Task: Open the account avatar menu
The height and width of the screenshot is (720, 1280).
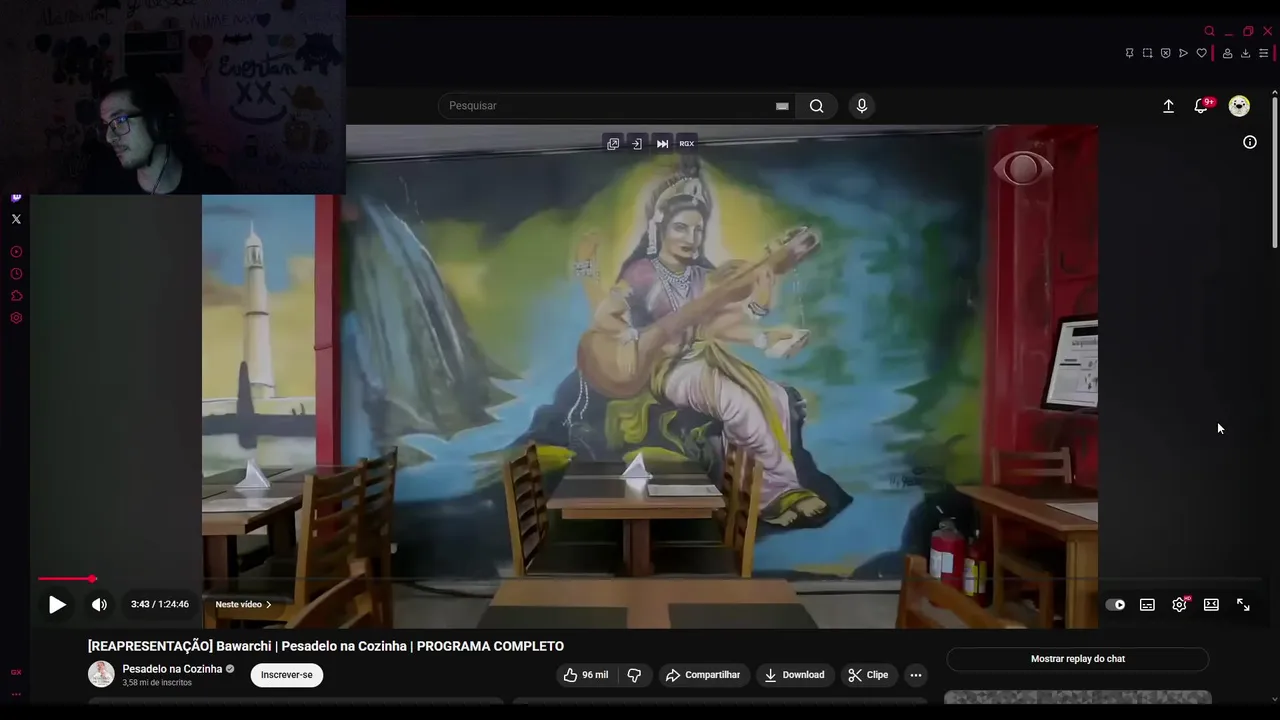Action: [1239, 106]
